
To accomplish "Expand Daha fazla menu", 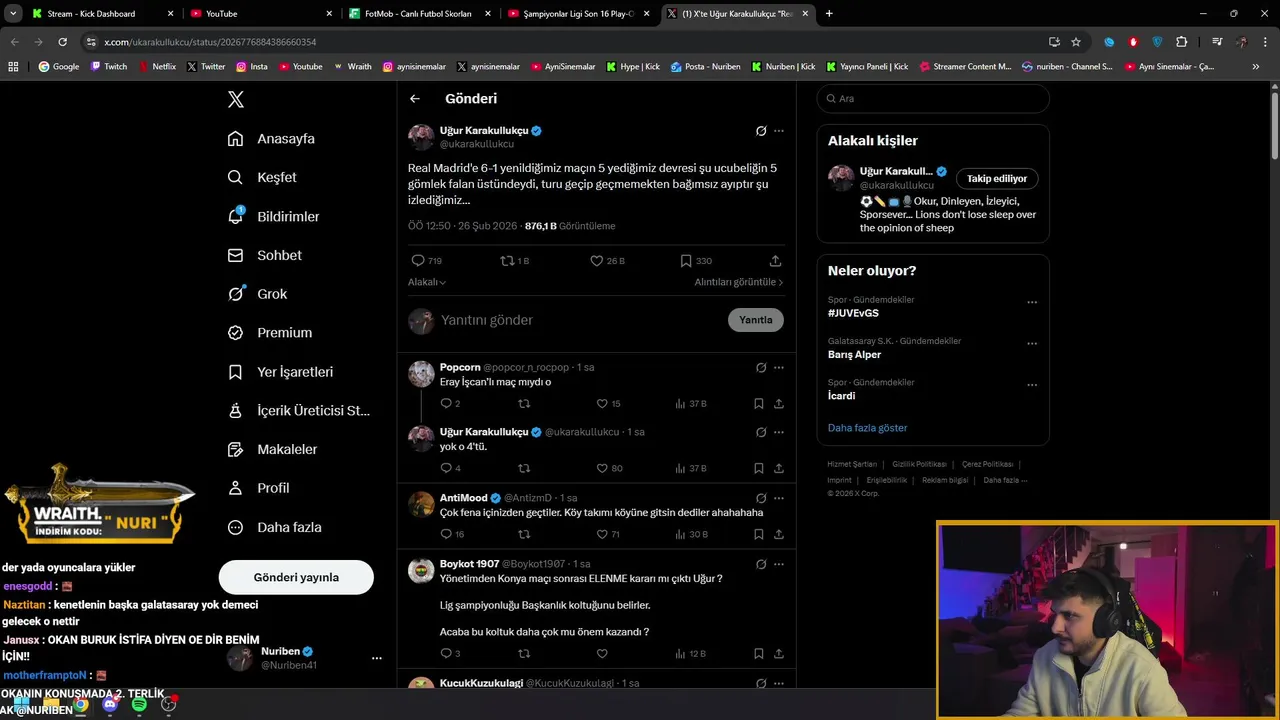I will (x=274, y=527).
